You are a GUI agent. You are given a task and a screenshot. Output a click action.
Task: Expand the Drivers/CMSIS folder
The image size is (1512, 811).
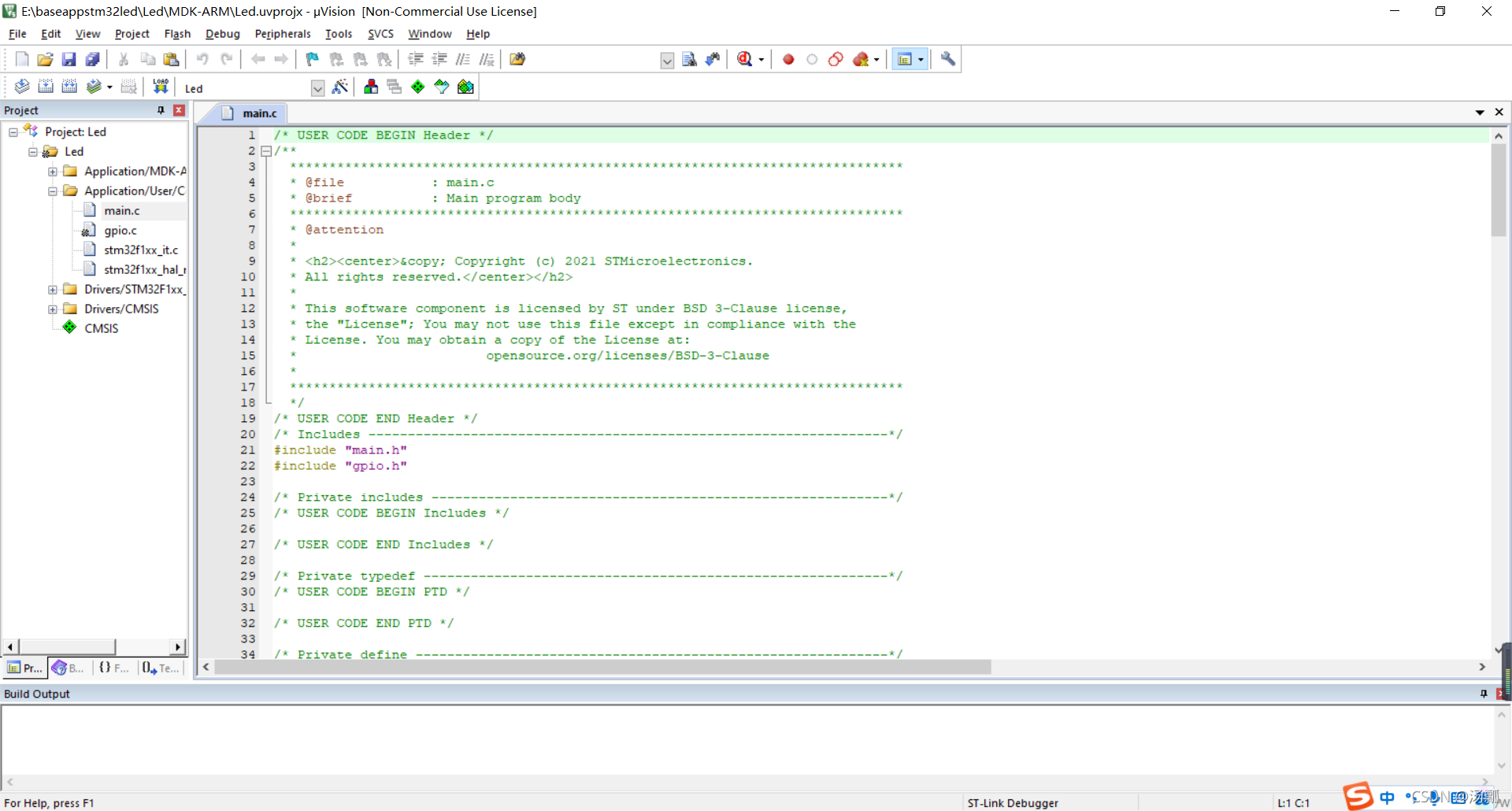pyautogui.click(x=53, y=309)
